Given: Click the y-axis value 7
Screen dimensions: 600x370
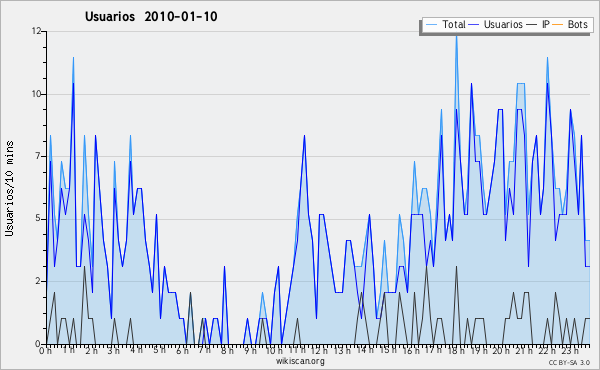Looking at the screenshot, I should pos(38,156).
